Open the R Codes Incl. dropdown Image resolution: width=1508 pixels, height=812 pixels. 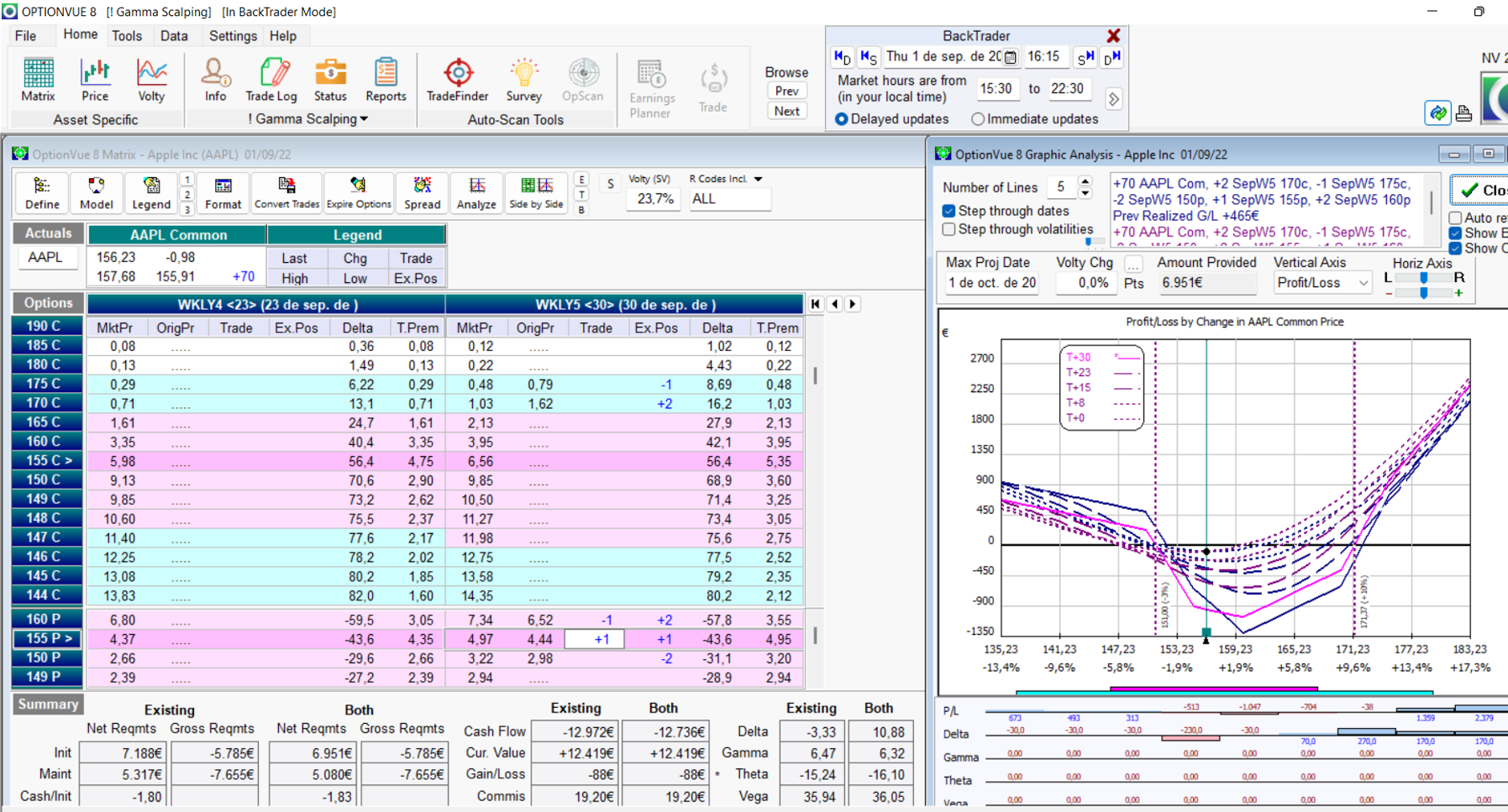758,179
